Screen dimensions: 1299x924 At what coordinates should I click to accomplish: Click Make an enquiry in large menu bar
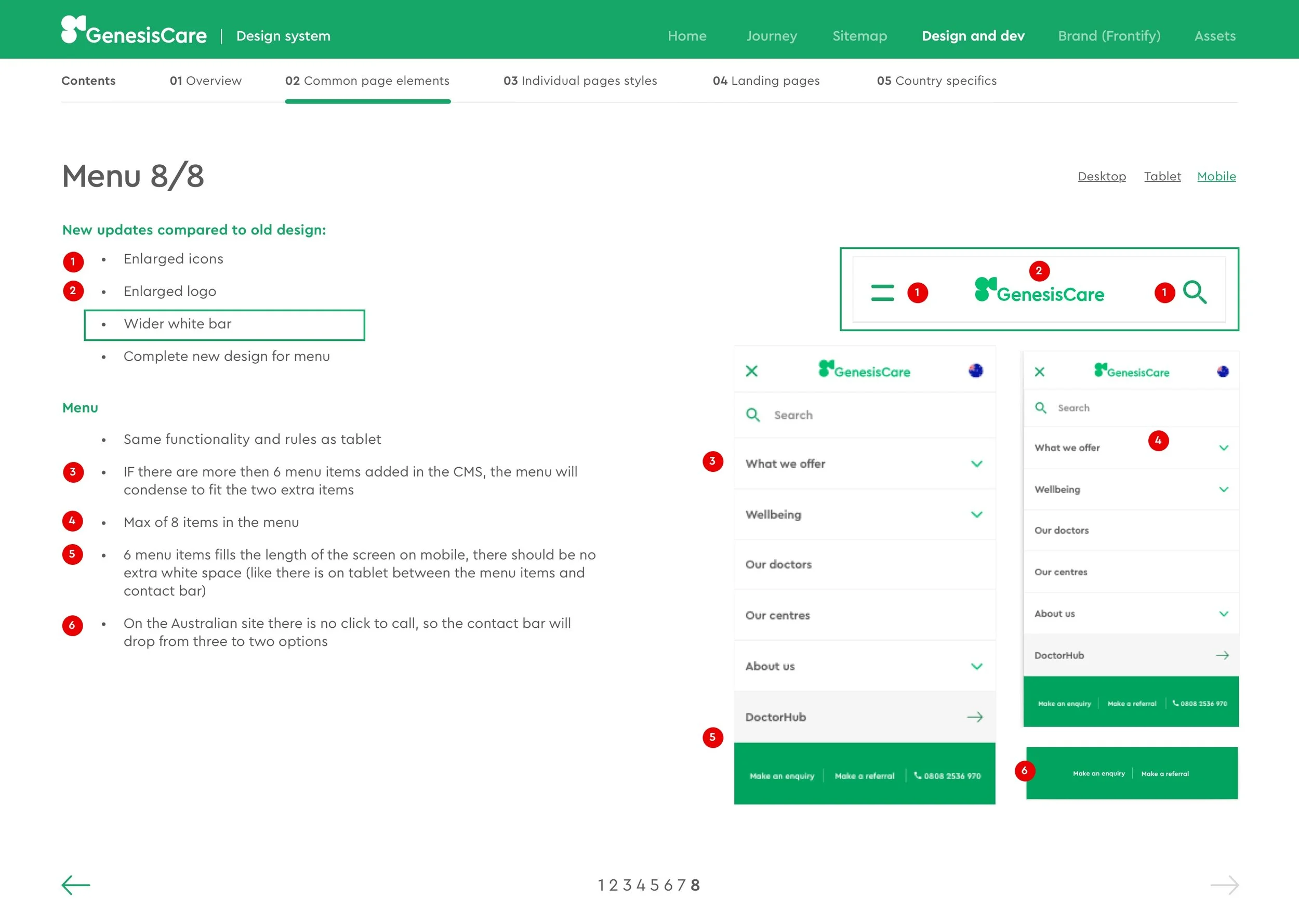click(781, 775)
